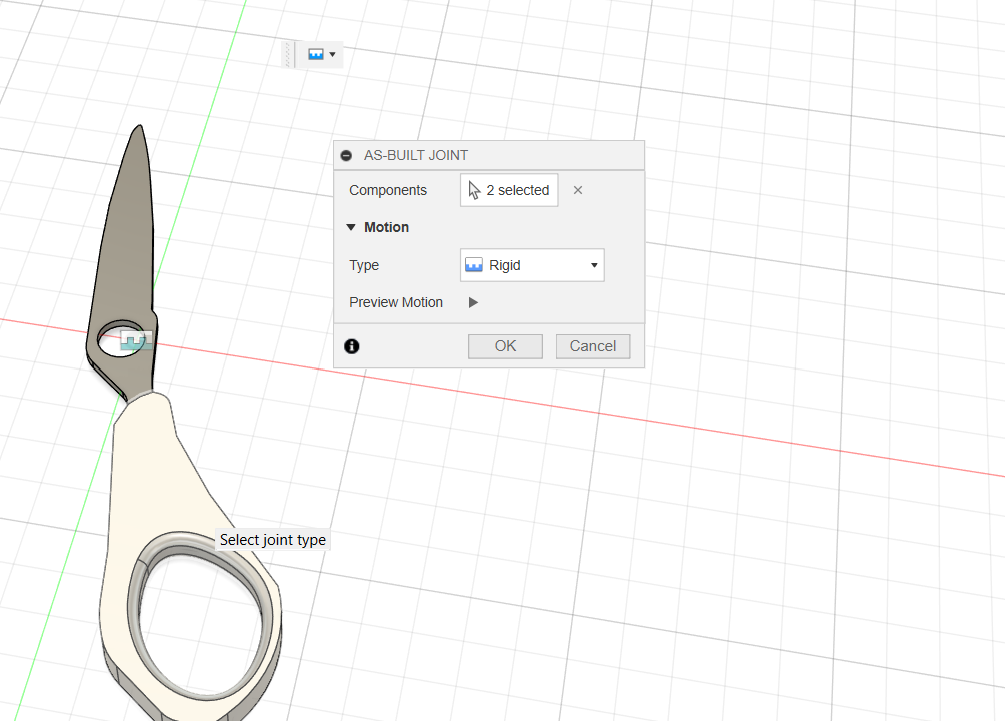Collapse the Motion section triangle
Viewport: 1005px width, 721px height.
pos(351,227)
